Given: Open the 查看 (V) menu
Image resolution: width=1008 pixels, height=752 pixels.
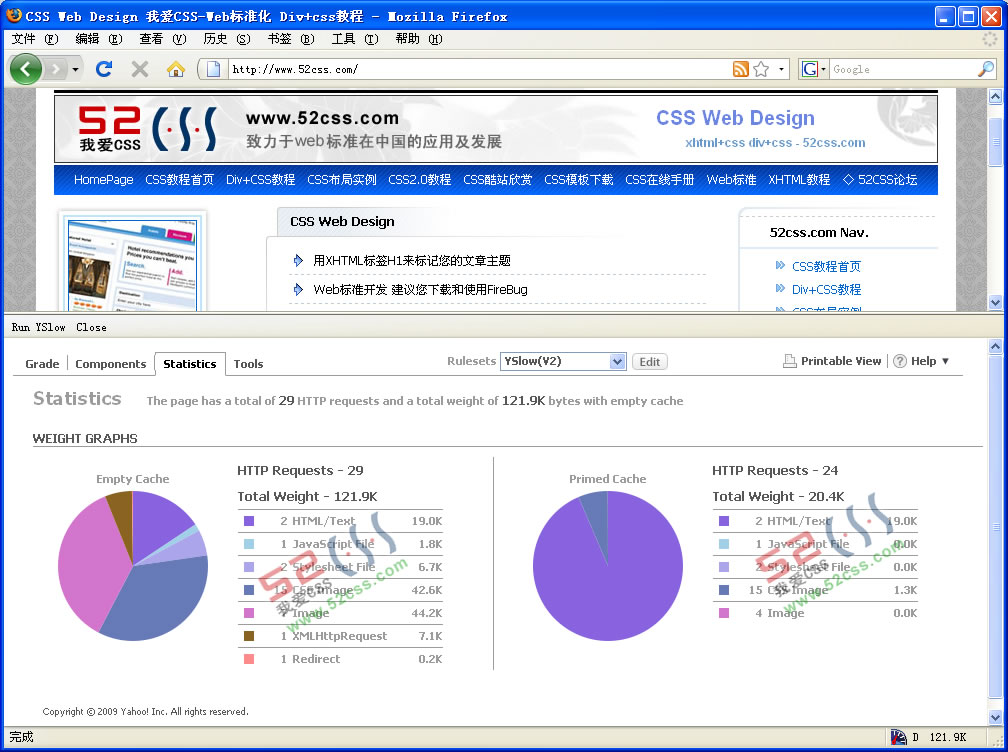Looking at the screenshot, I should pos(163,39).
